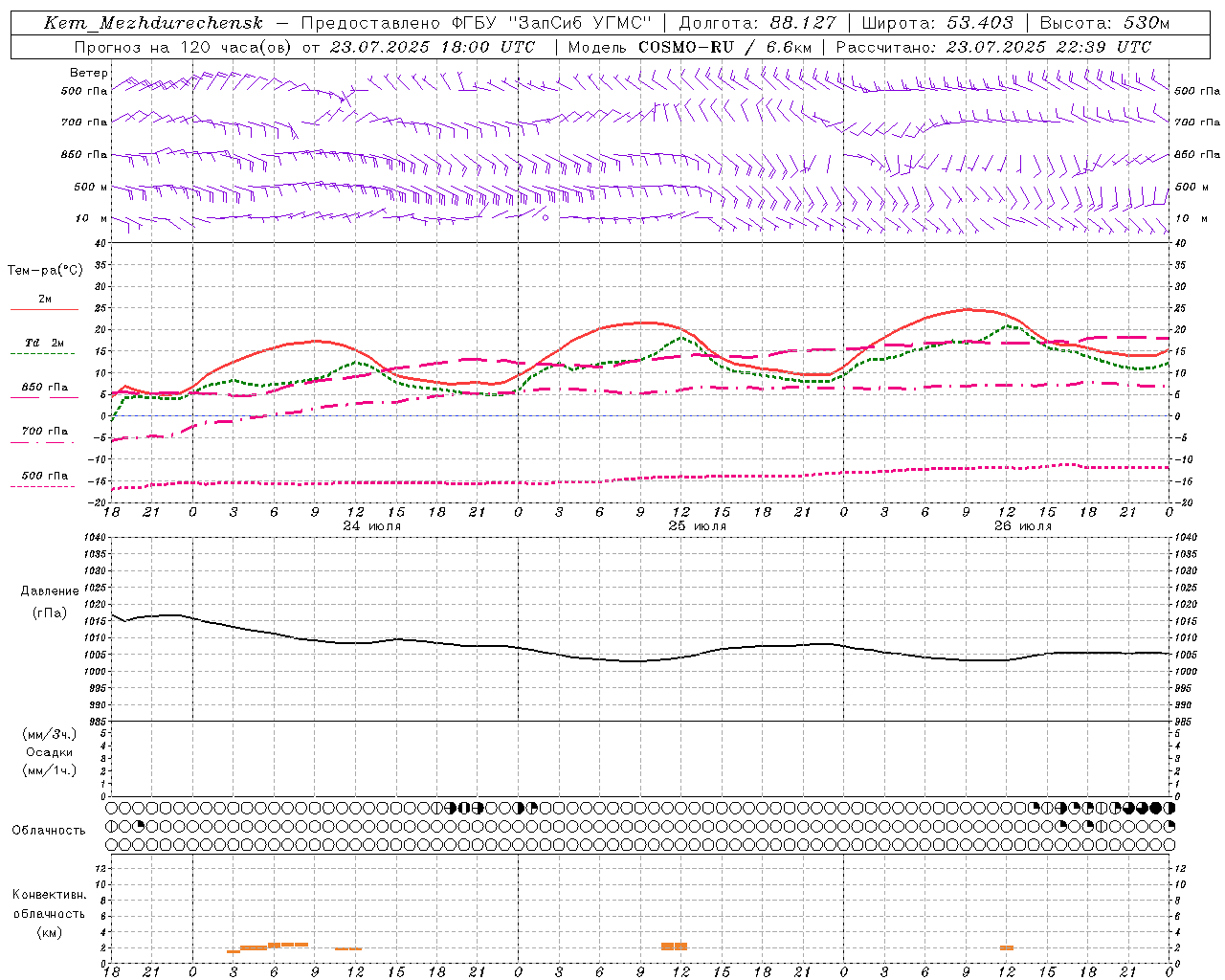Click the left 700 гПа wind level label
This screenshot has width=1225, height=980.
pos(84,122)
